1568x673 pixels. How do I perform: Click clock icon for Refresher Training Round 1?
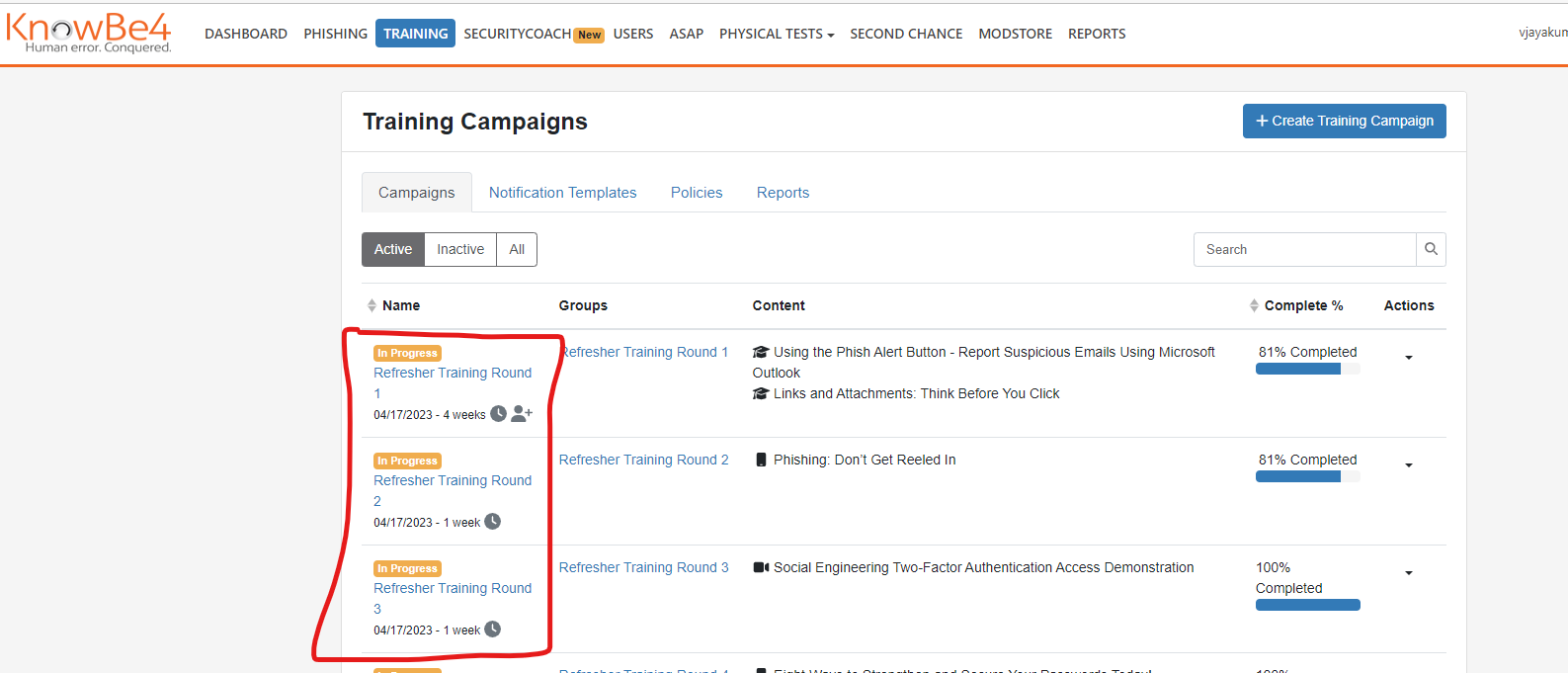click(x=499, y=413)
